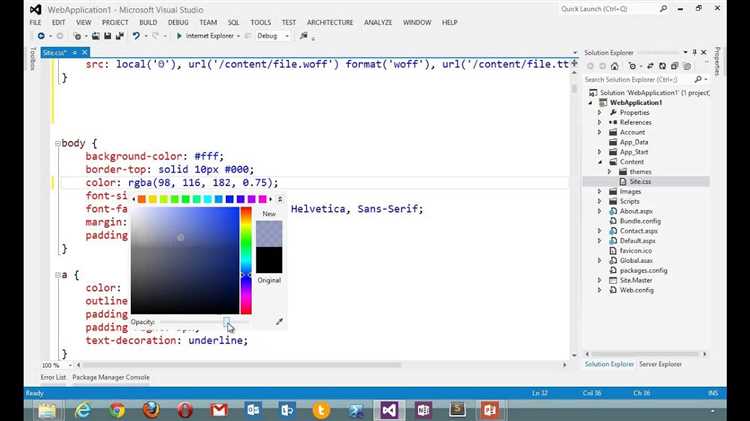Switch to the Server Explorer tab
The image size is (750, 421).
coord(661,364)
